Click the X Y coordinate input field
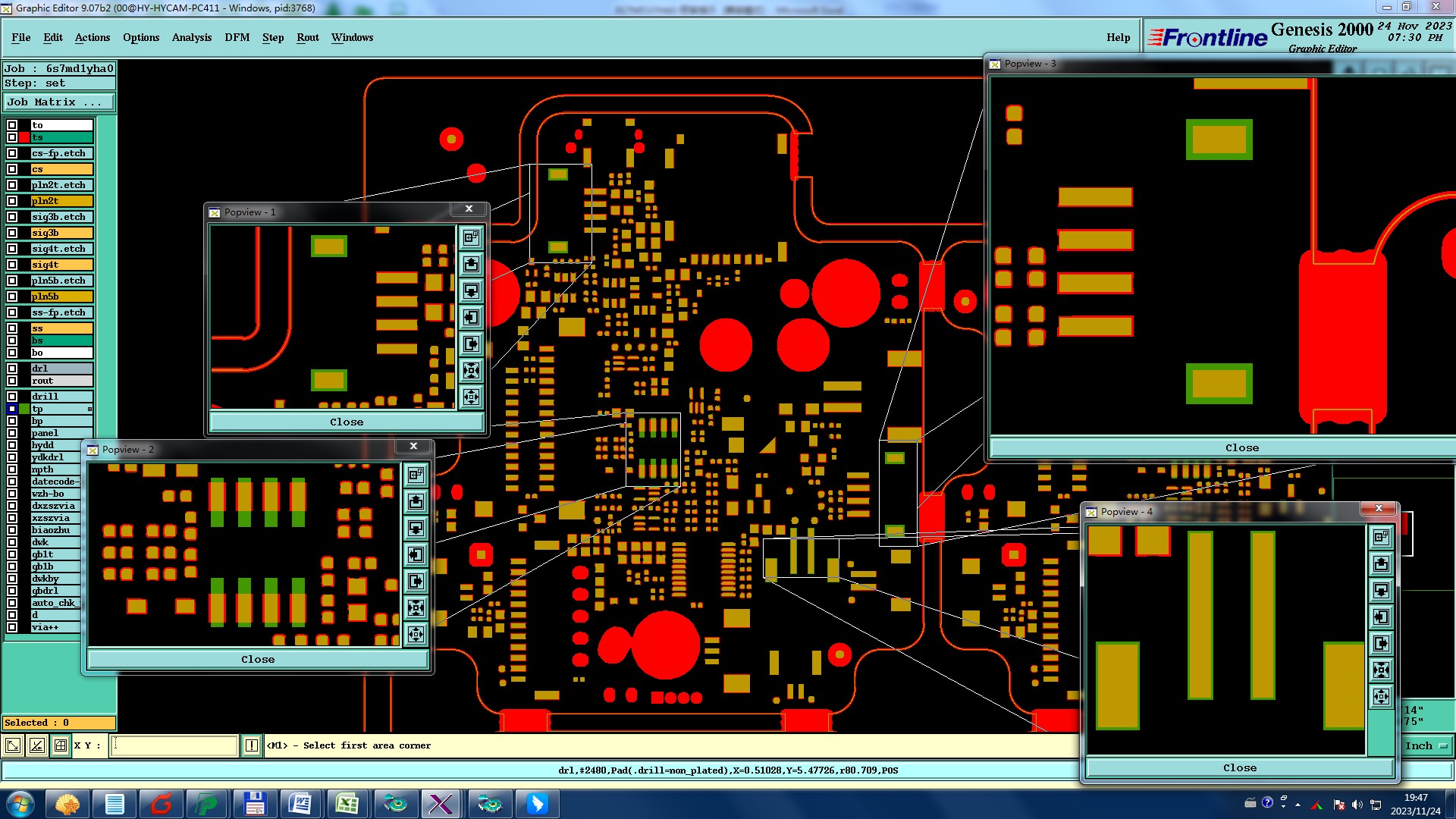The height and width of the screenshot is (819, 1456). click(x=174, y=745)
